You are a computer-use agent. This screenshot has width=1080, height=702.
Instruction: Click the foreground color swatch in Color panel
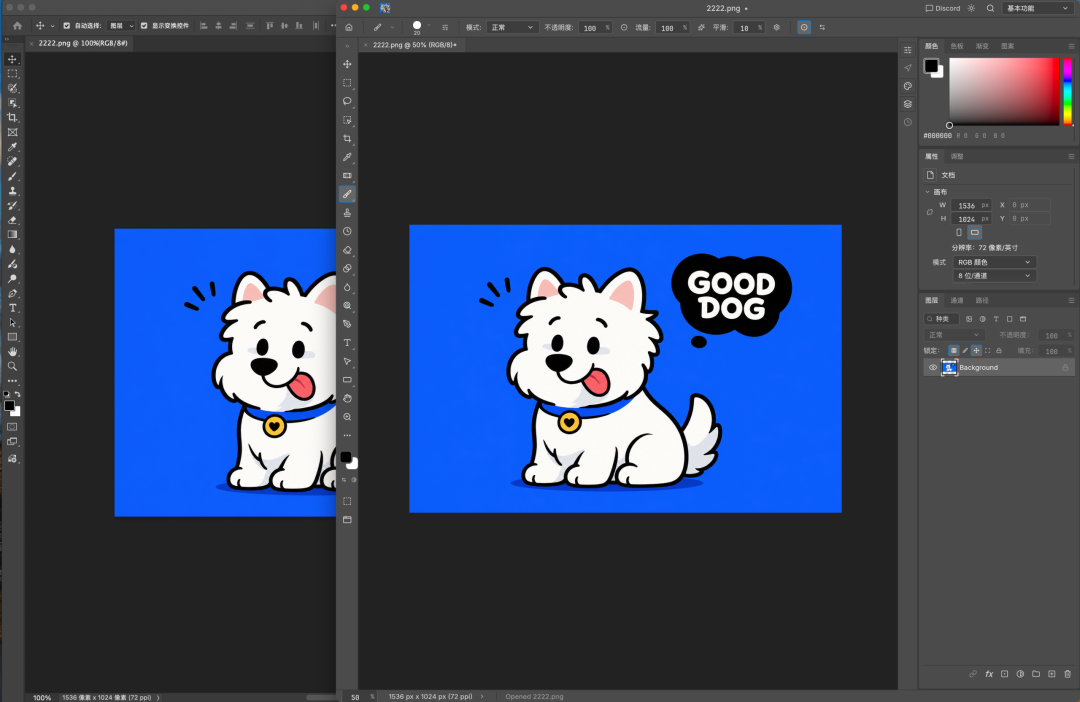[931, 65]
